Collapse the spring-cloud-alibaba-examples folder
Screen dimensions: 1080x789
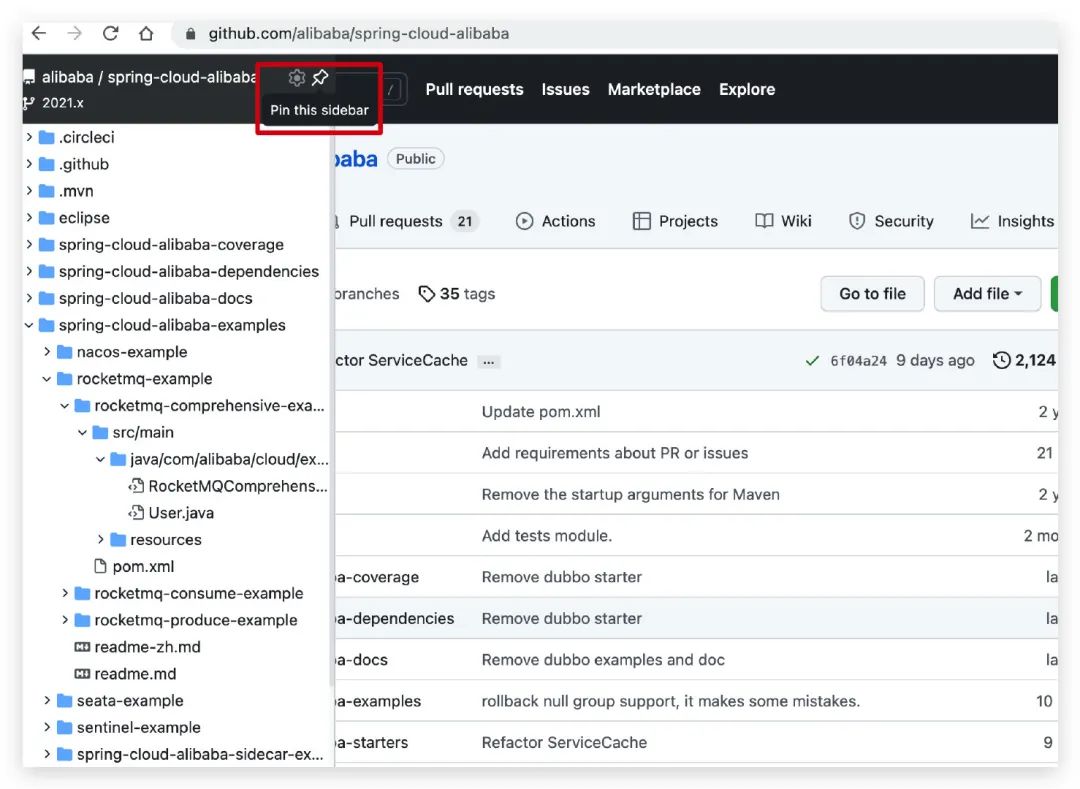coord(30,325)
